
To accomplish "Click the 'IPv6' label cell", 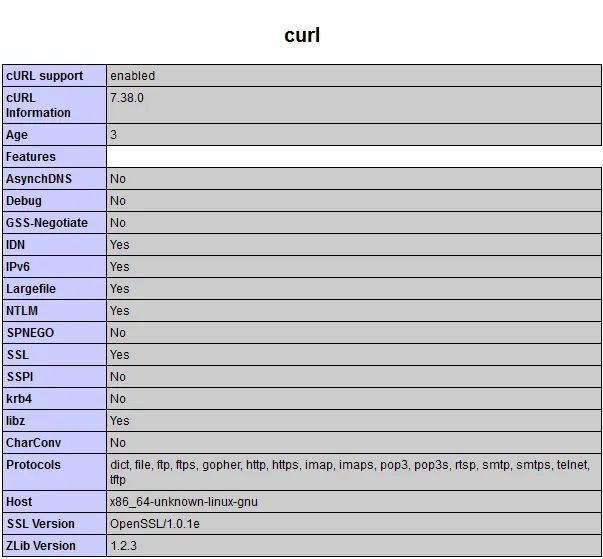I will point(55,267).
